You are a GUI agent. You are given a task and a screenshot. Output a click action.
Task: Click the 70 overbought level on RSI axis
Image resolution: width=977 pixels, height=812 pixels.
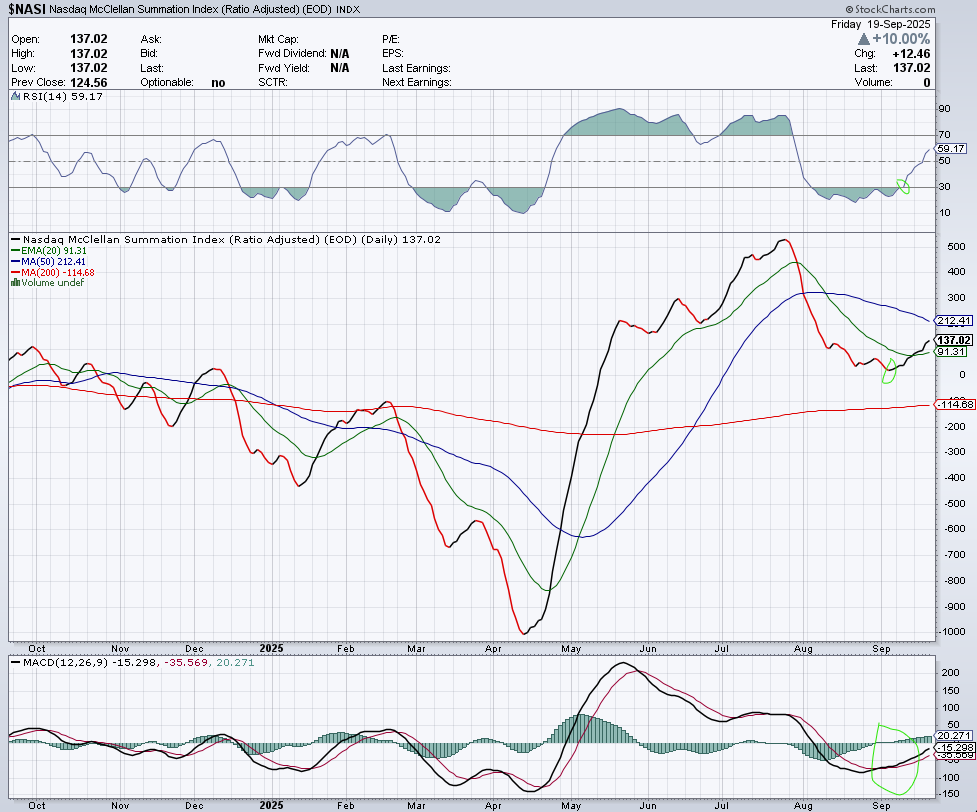945,135
